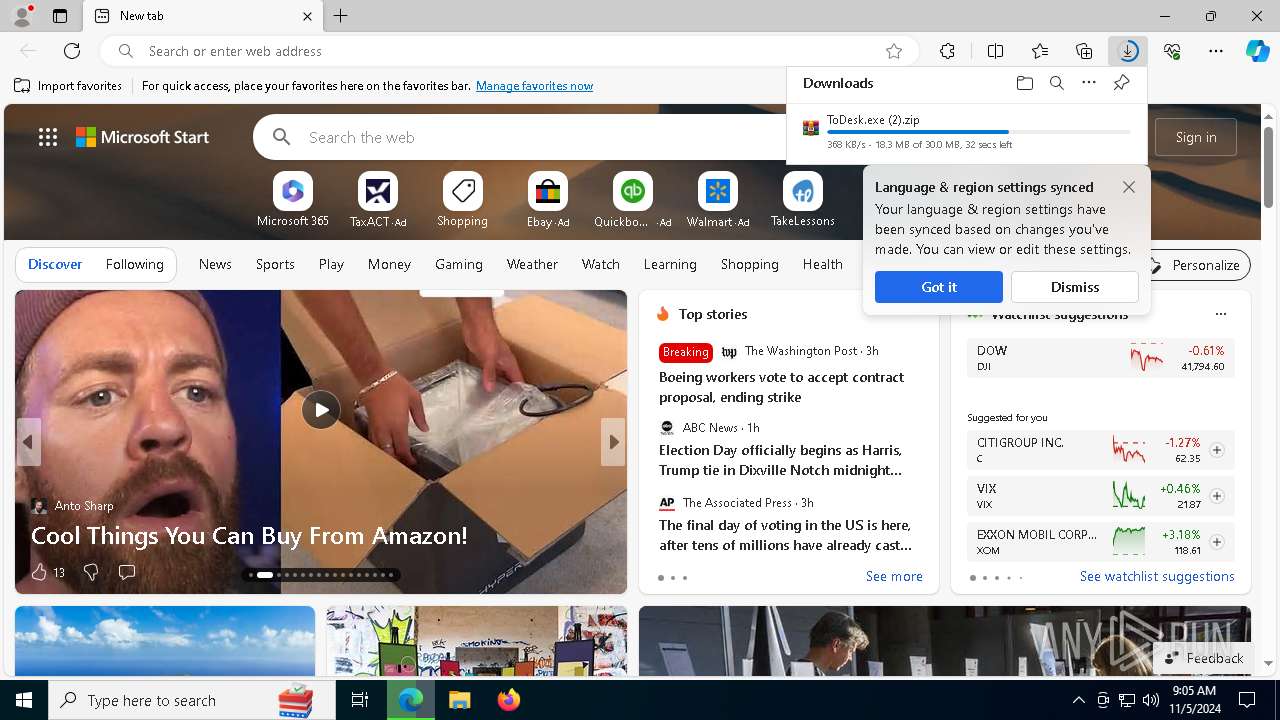
Task: Open TakeLessons shortcut tile
Action: click(x=802, y=200)
